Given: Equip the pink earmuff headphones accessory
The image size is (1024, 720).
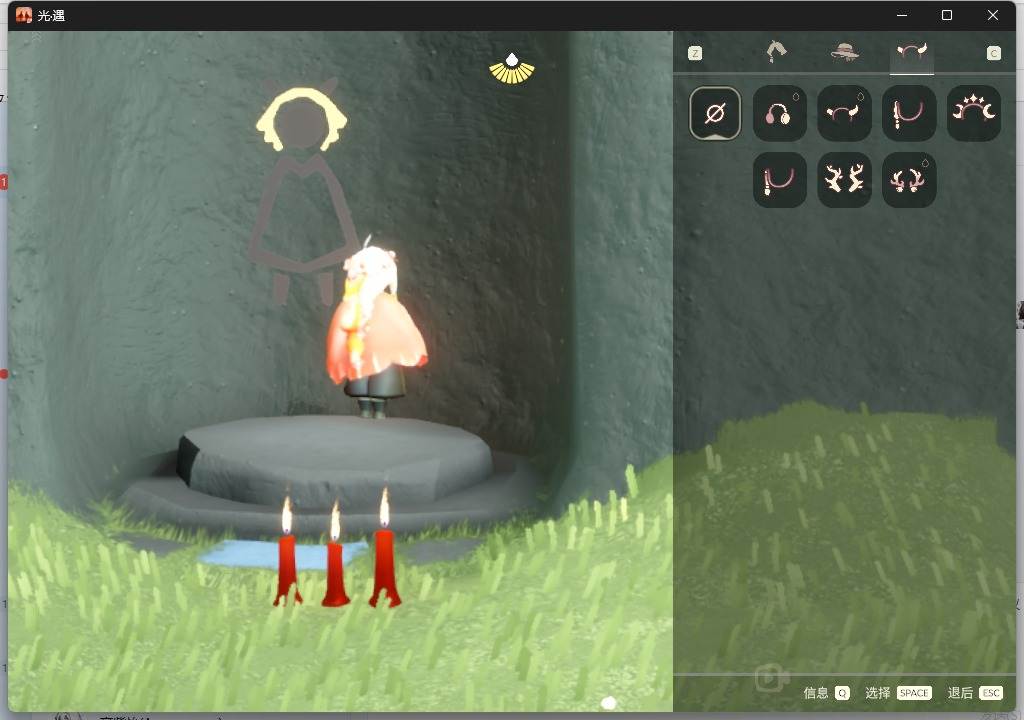Looking at the screenshot, I should pyautogui.click(x=779, y=113).
